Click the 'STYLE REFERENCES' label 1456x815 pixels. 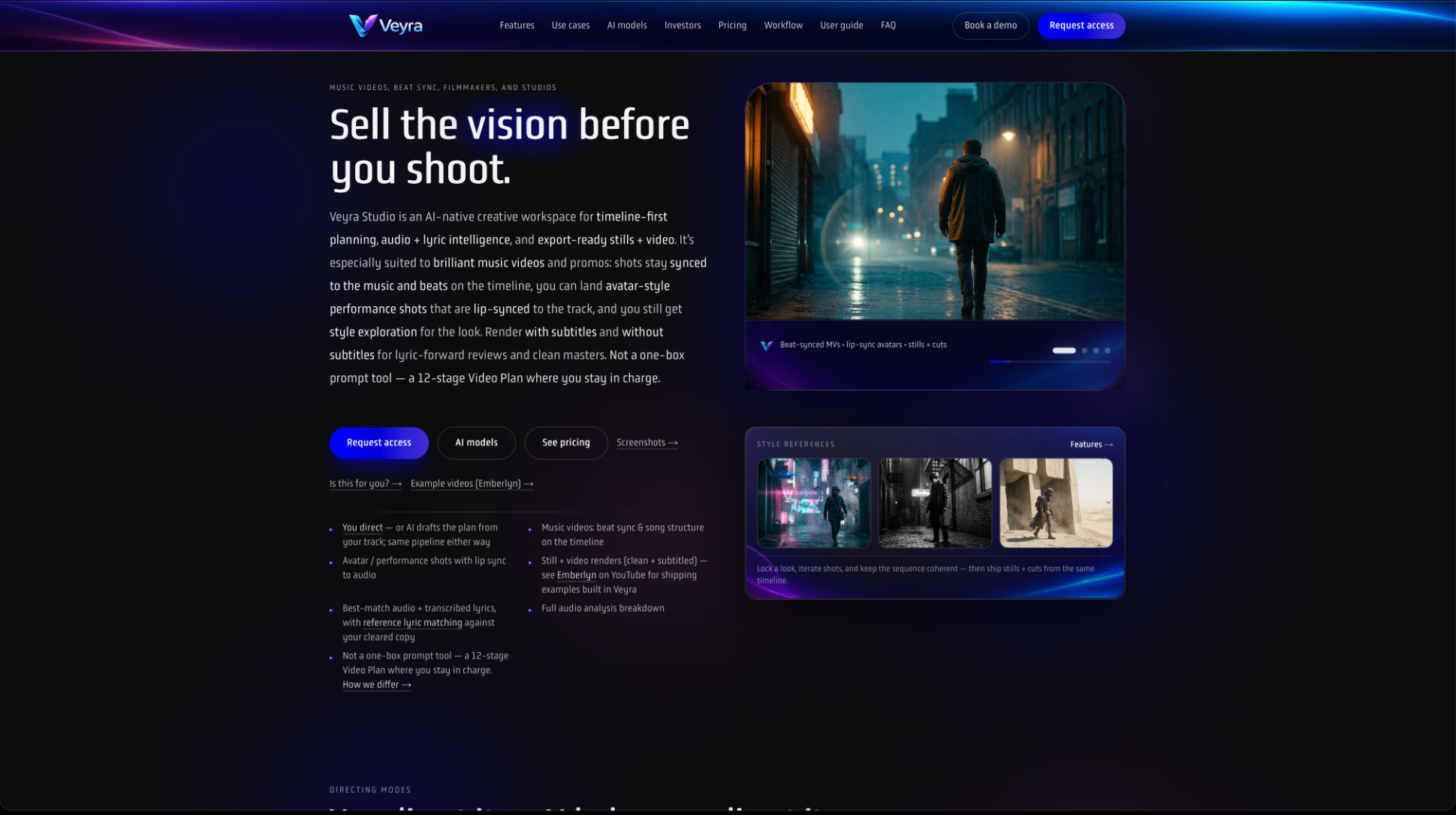point(796,444)
